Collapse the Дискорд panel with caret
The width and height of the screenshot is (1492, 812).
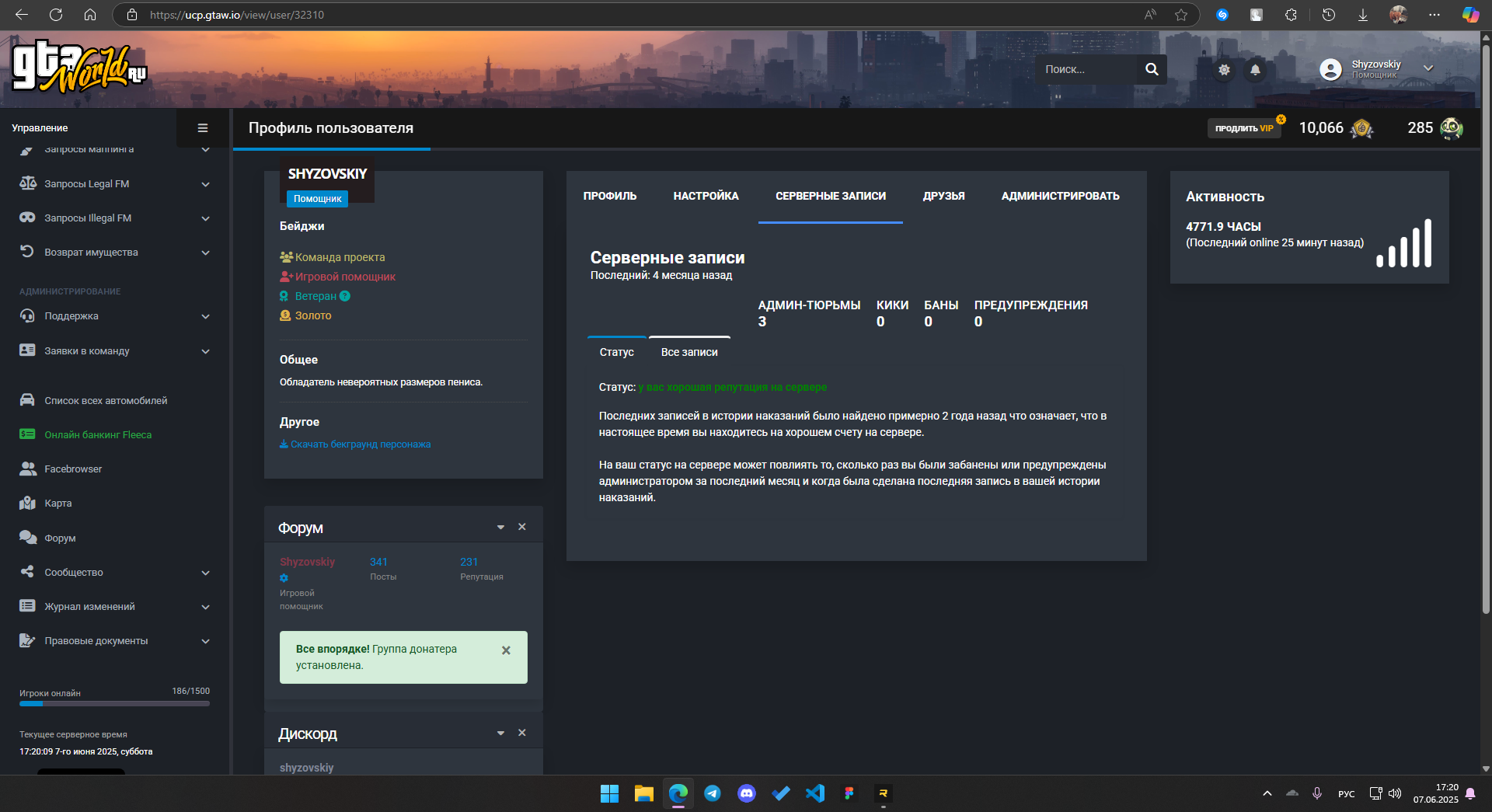500,733
